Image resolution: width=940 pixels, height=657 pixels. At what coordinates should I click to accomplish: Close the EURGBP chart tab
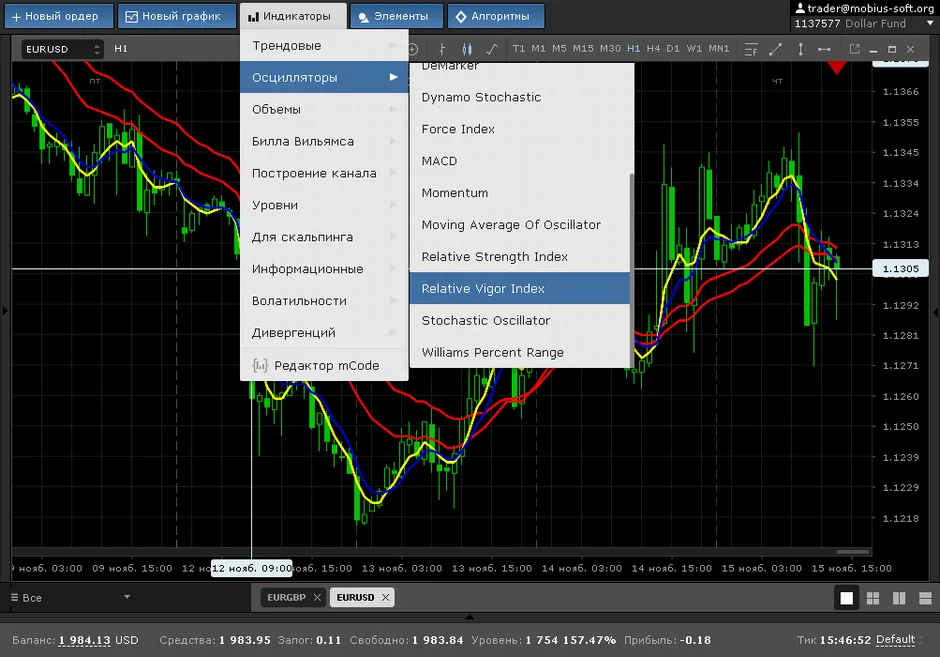[317, 597]
